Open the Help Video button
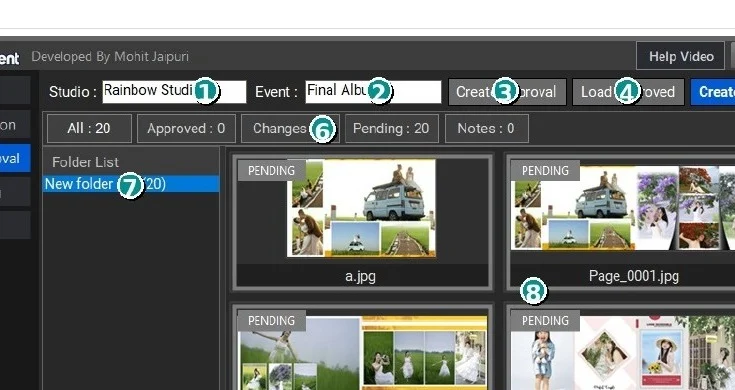This screenshot has width=735, height=390. pos(681,56)
